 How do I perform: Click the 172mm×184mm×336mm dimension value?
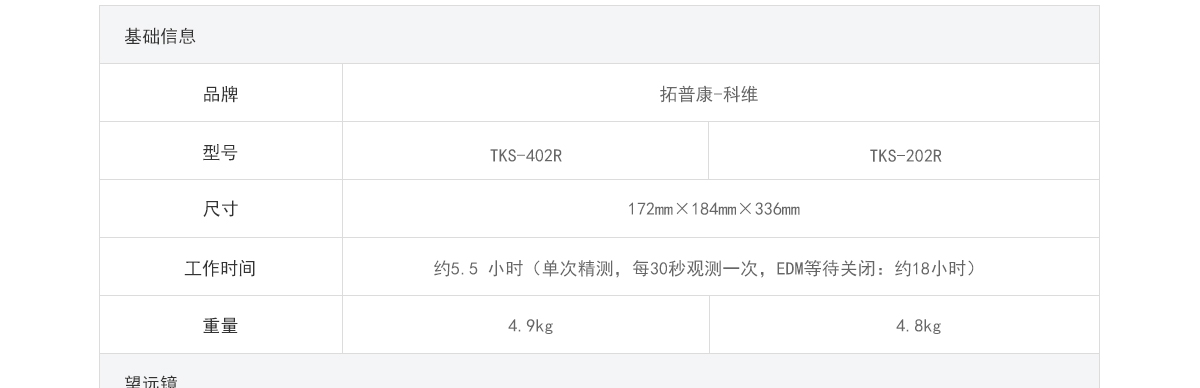[714, 209]
